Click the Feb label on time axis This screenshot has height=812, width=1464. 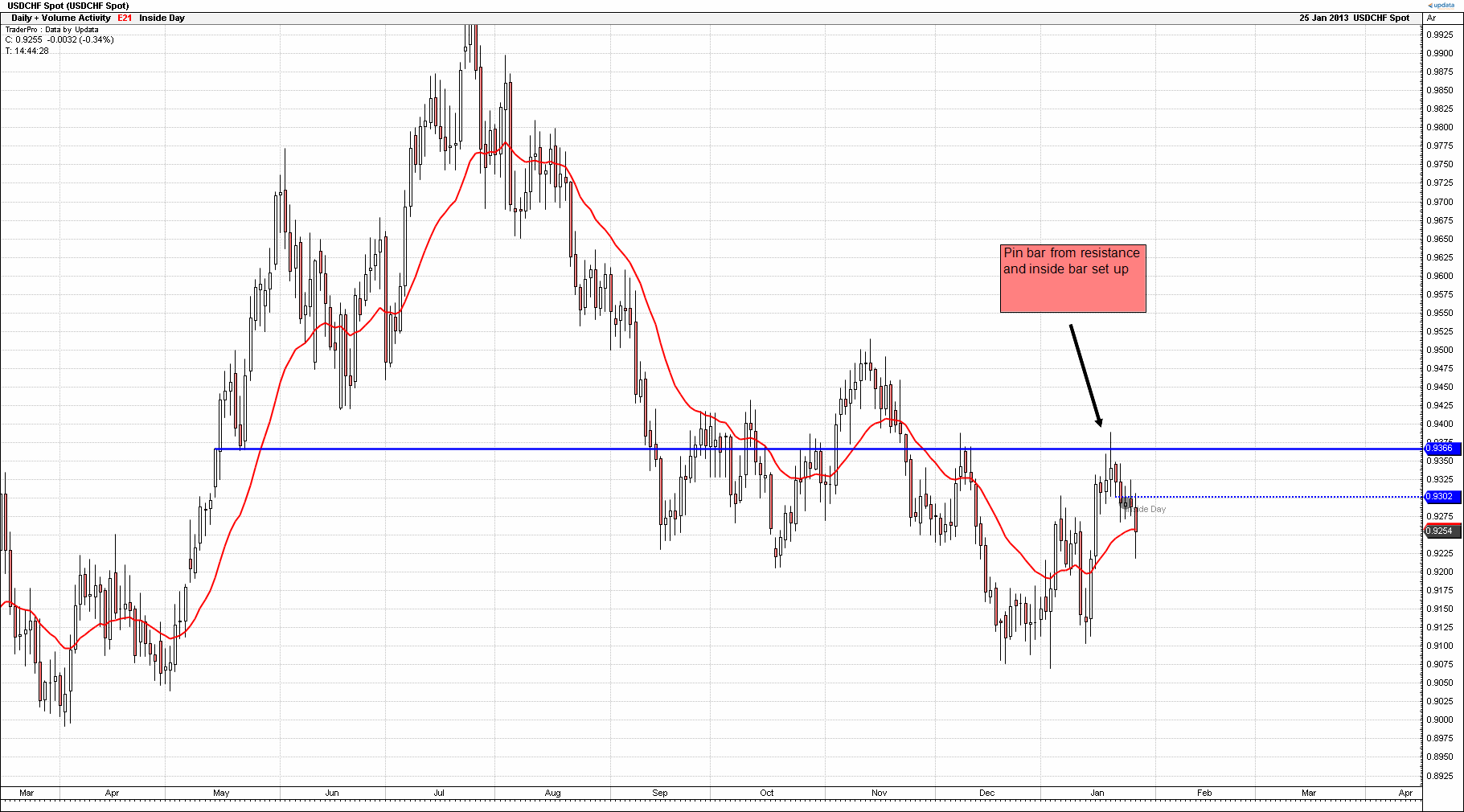(1204, 793)
